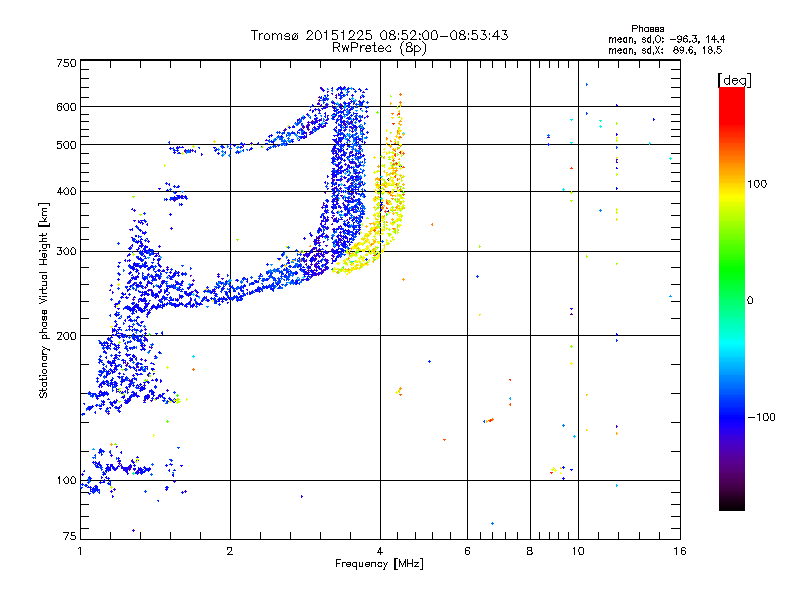This screenshot has width=800, height=600.
Task: Click the x-axis tick label '16'
Action: click(680, 551)
